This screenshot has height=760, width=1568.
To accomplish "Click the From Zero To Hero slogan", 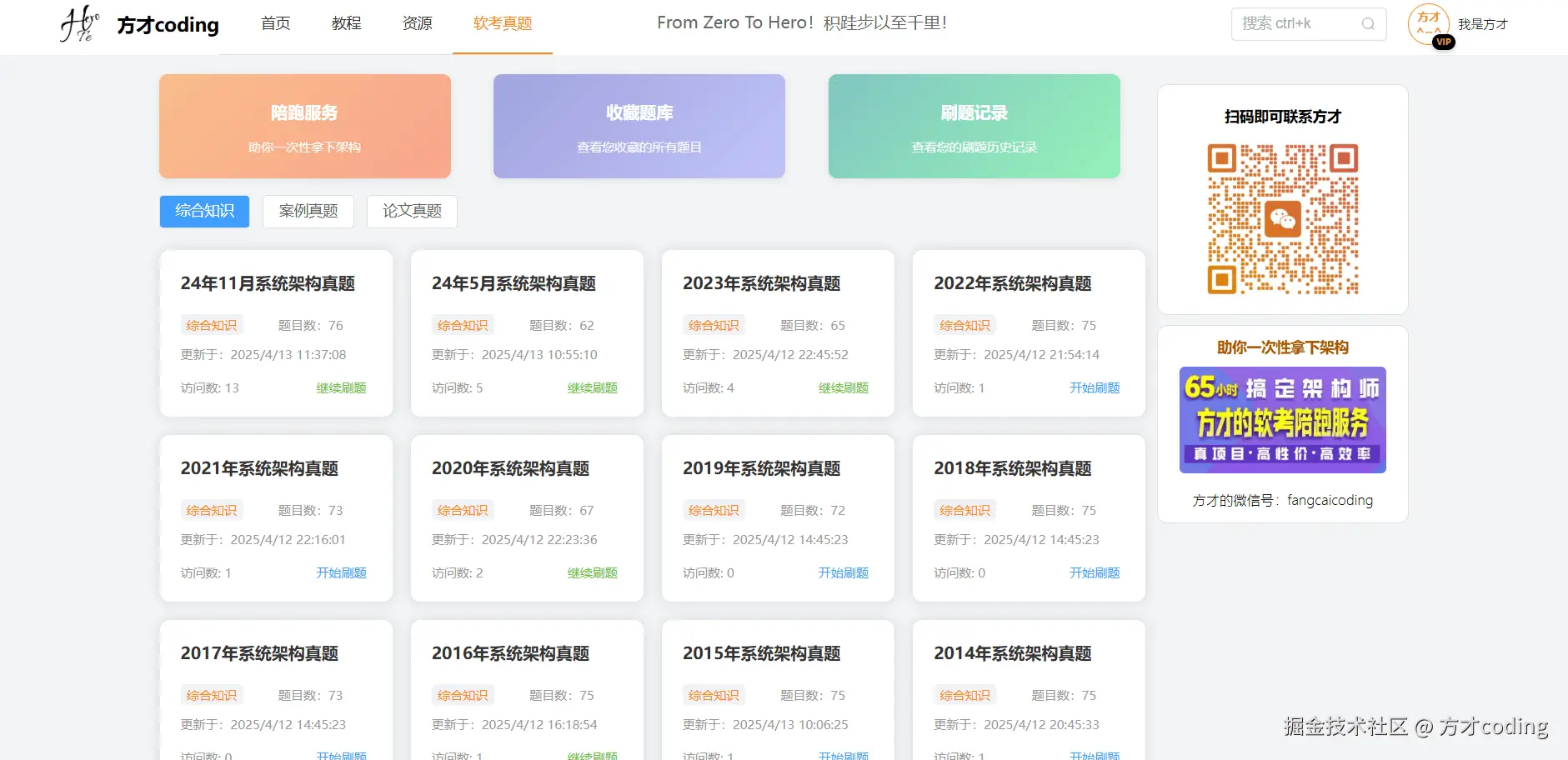I will click(x=802, y=23).
